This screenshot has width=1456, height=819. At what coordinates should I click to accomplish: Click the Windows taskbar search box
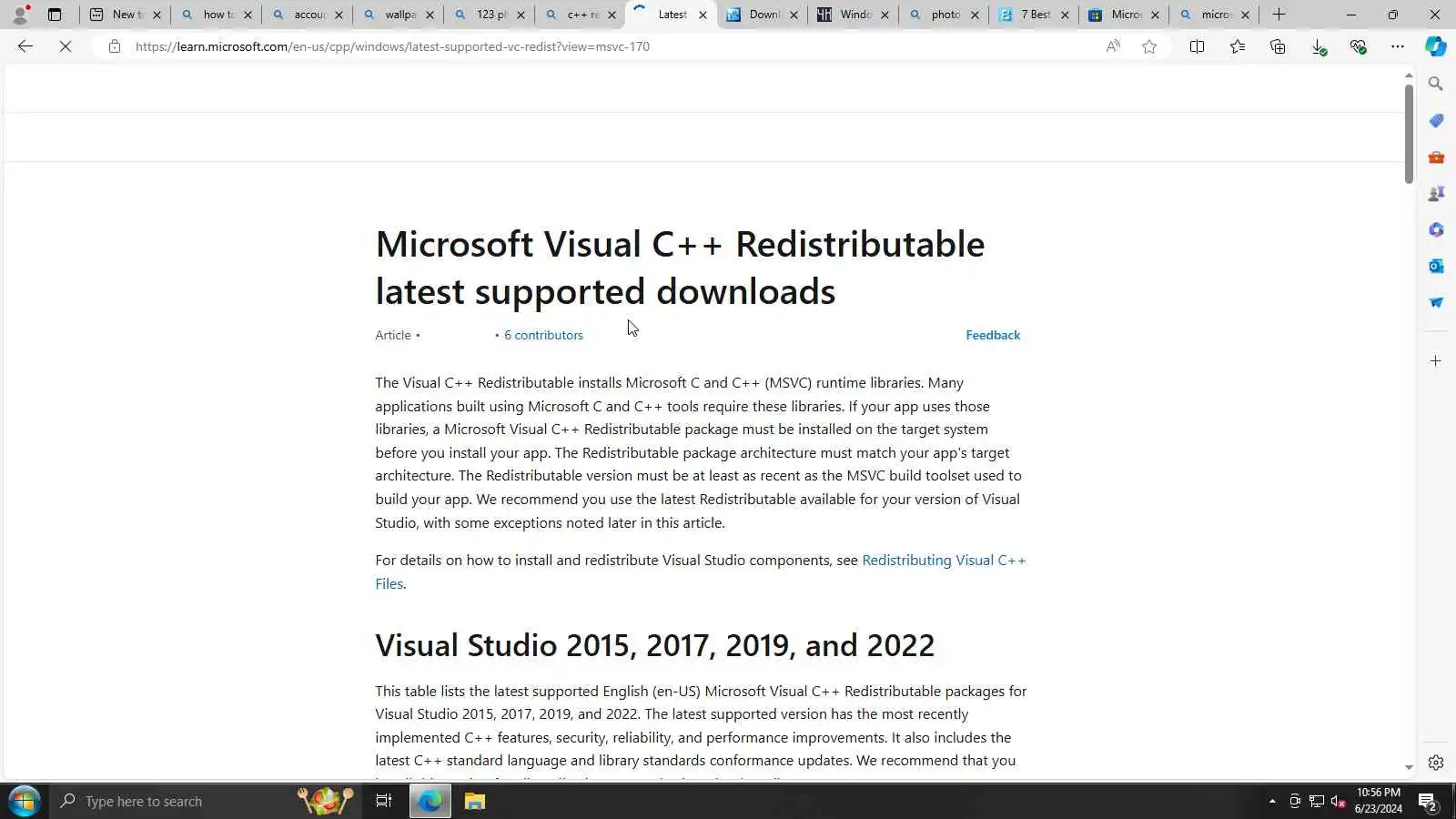[x=173, y=801]
